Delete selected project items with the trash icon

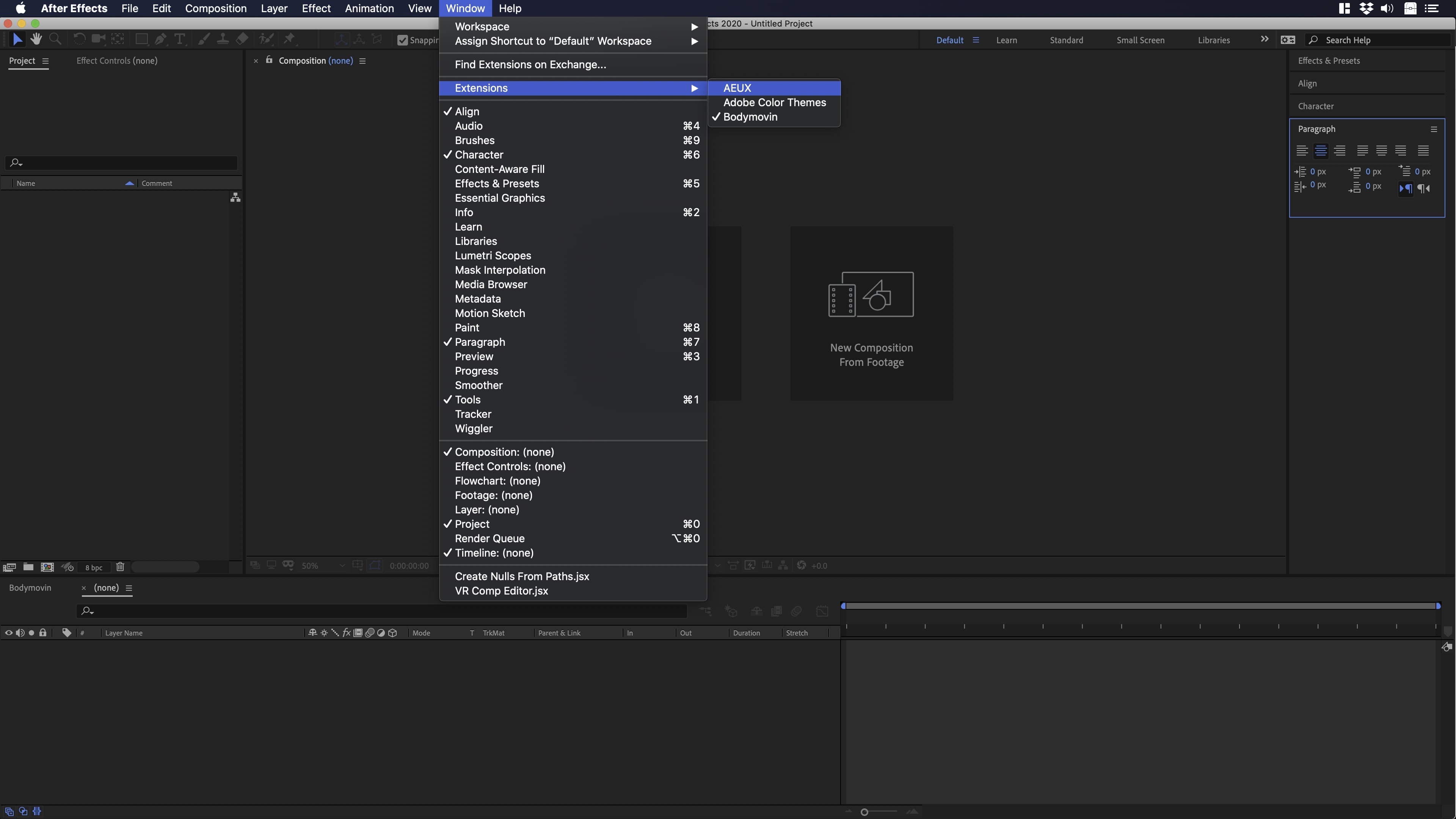tap(120, 567)
